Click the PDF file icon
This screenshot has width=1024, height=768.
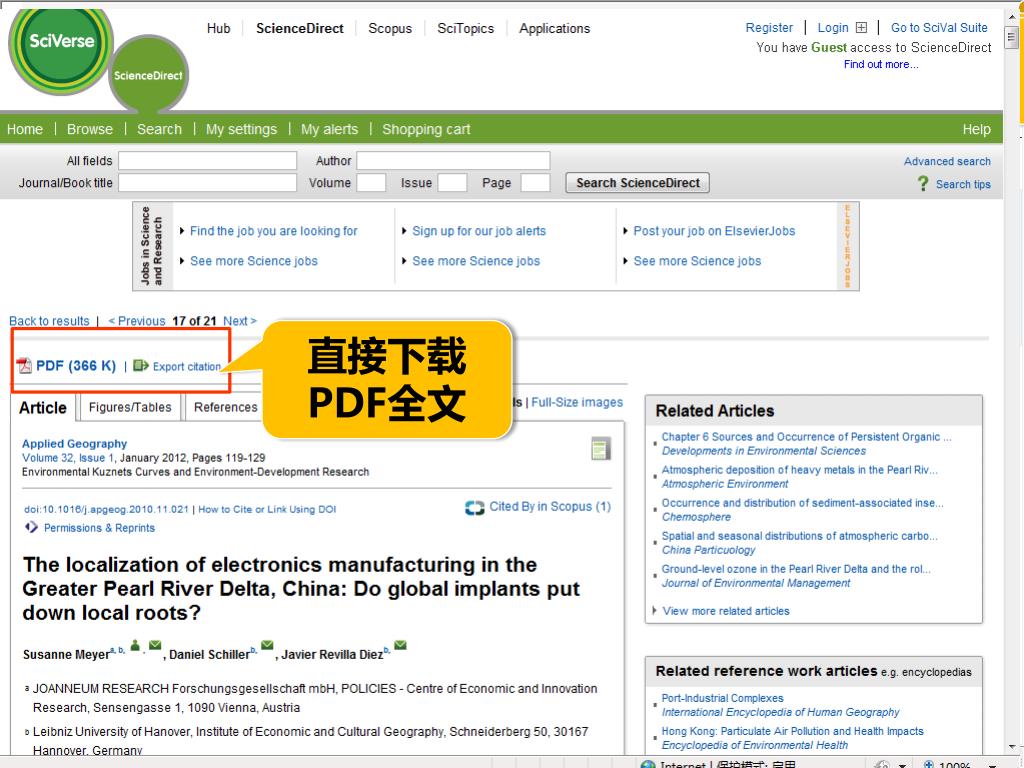coord(24,366)
